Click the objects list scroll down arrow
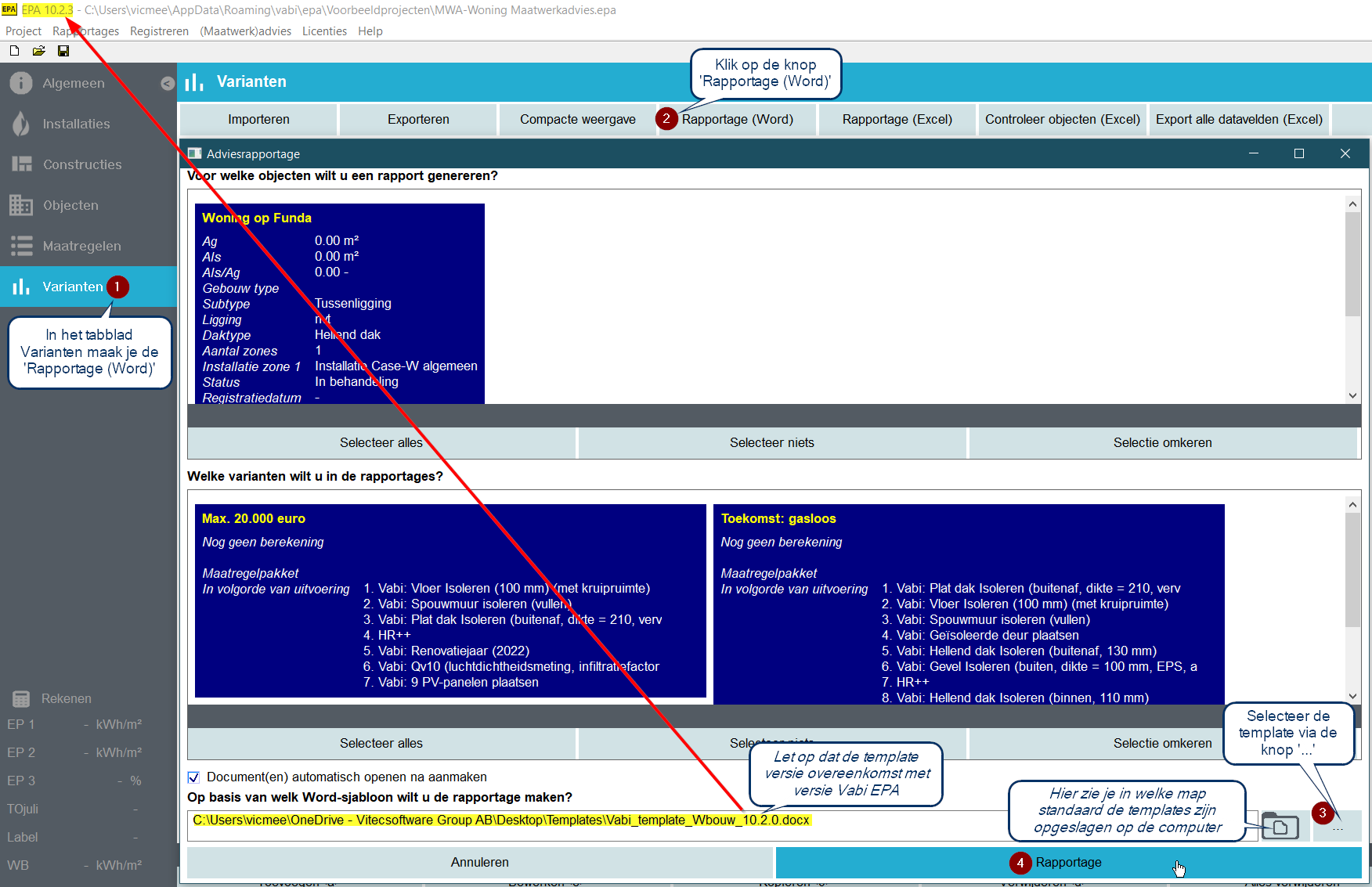Screen dimensions: 1372x887 click(x=1352, y=395)
